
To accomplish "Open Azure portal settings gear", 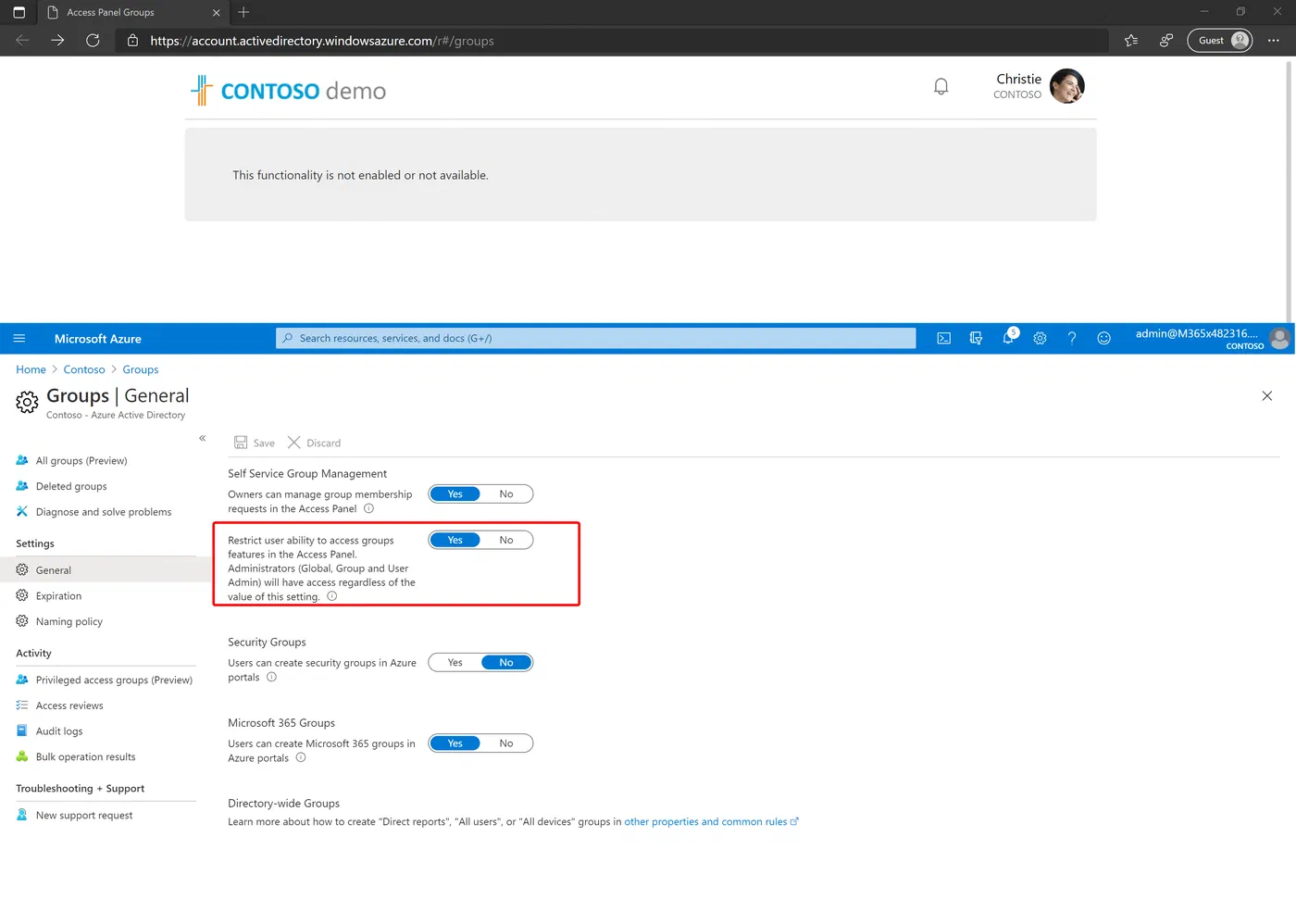I will tap(1040, 339).
